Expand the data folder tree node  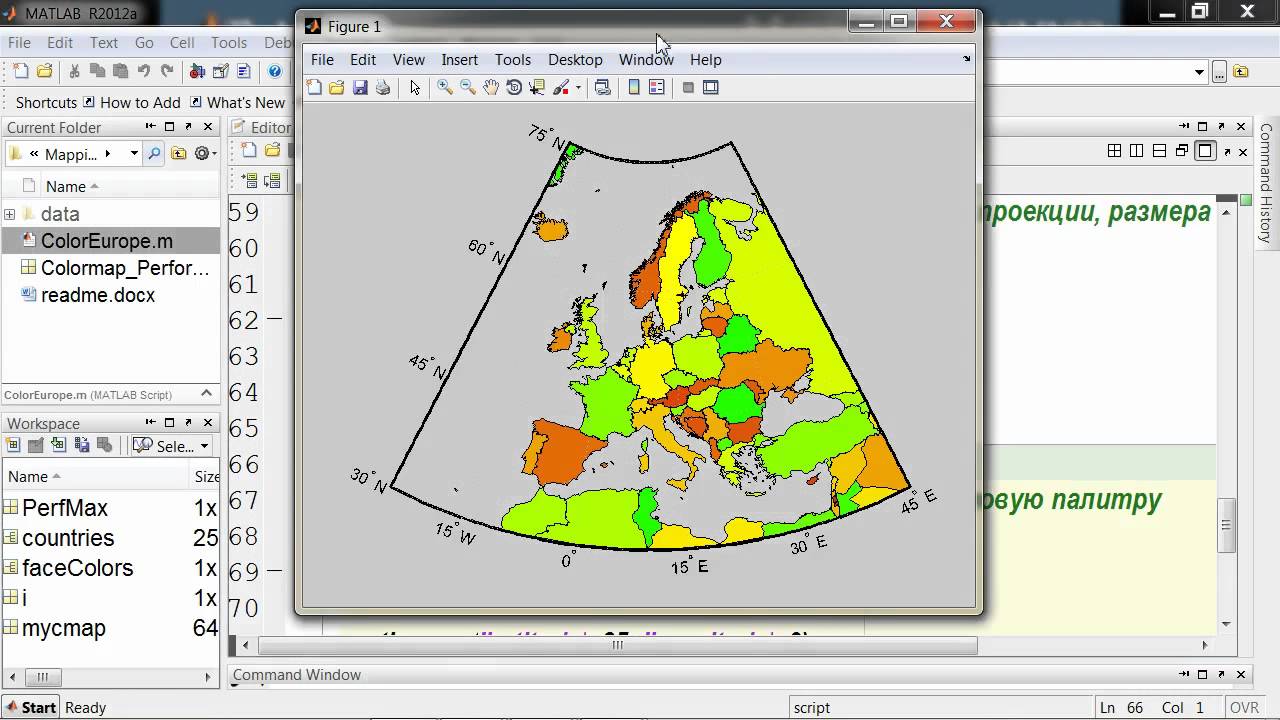coord(10,214)
